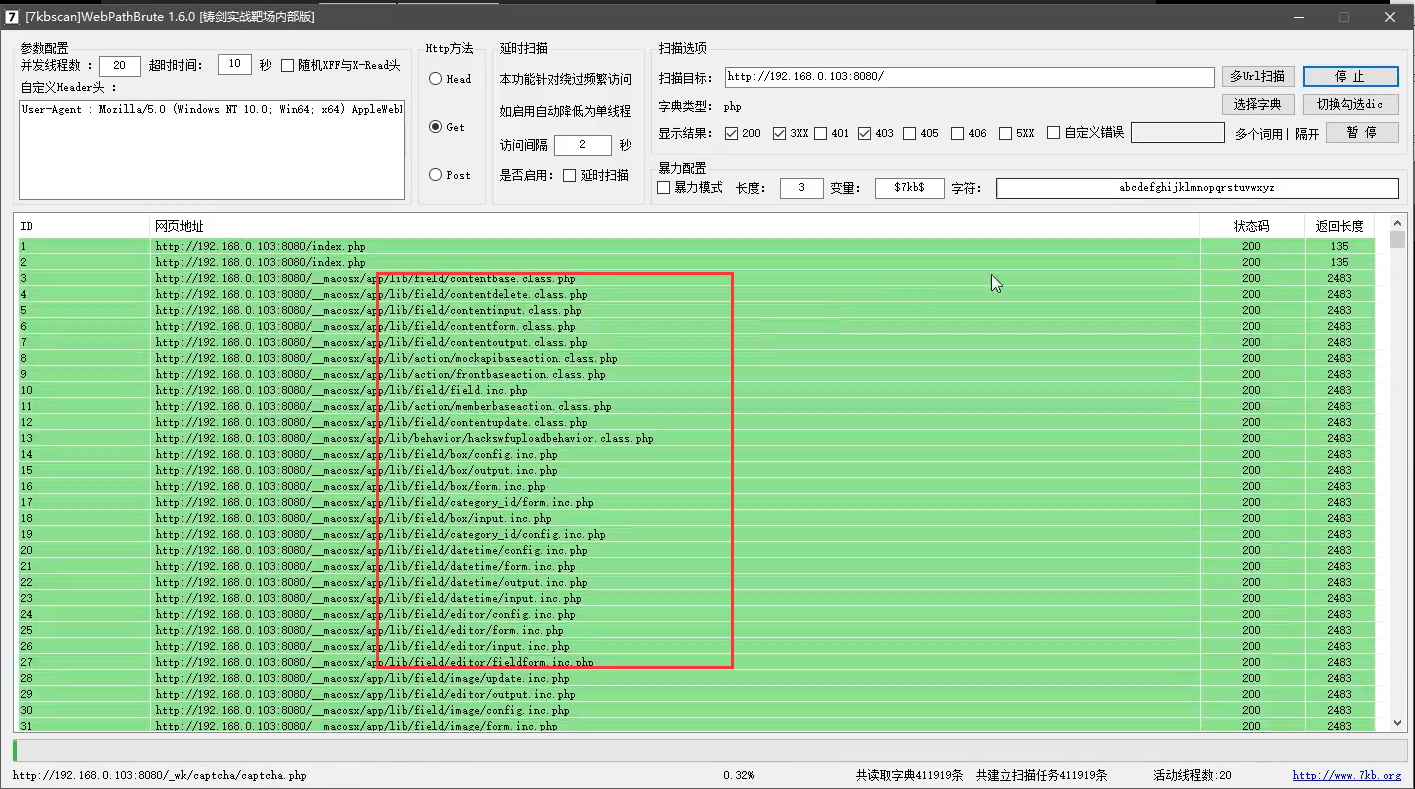Screen dimensions: 1415x789
Task: Click the scrollbar up arrow in results list
Action: (x=1398, y=223)
